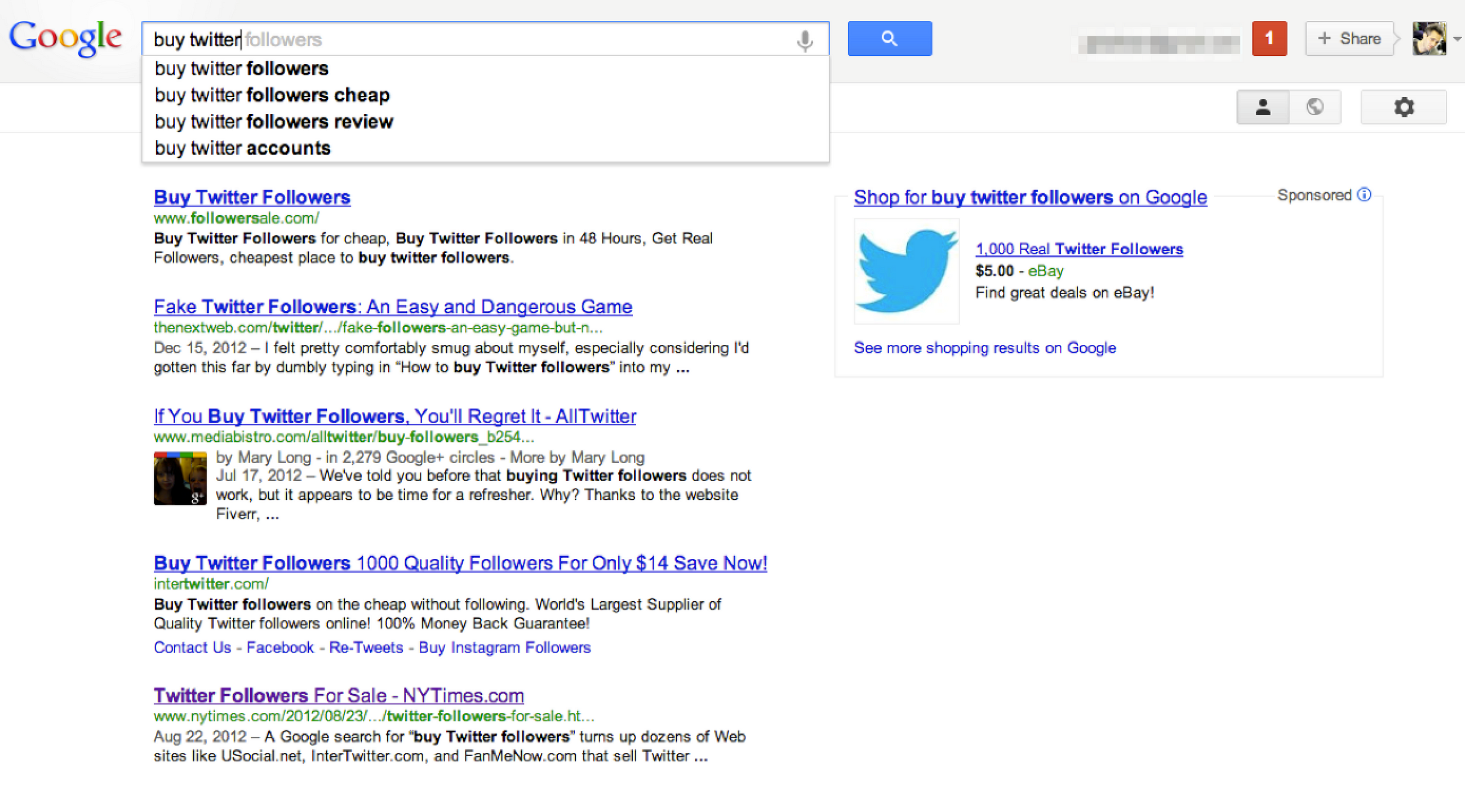Click the blurred account name in header
This screenshot has width=1465, height=812.
(x=1159, y=44)
